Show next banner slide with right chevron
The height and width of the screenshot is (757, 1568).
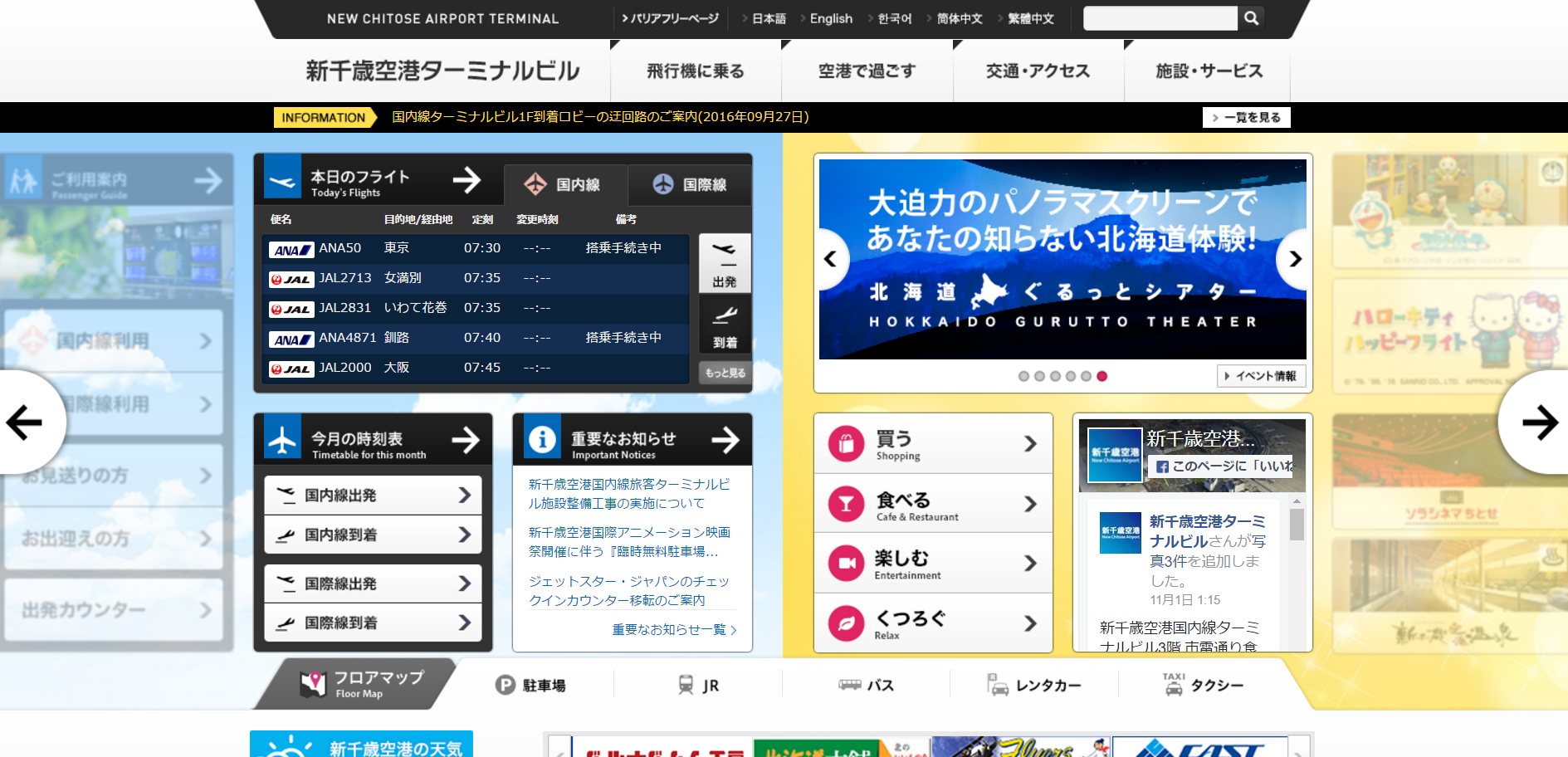(x=1295, y=259)
